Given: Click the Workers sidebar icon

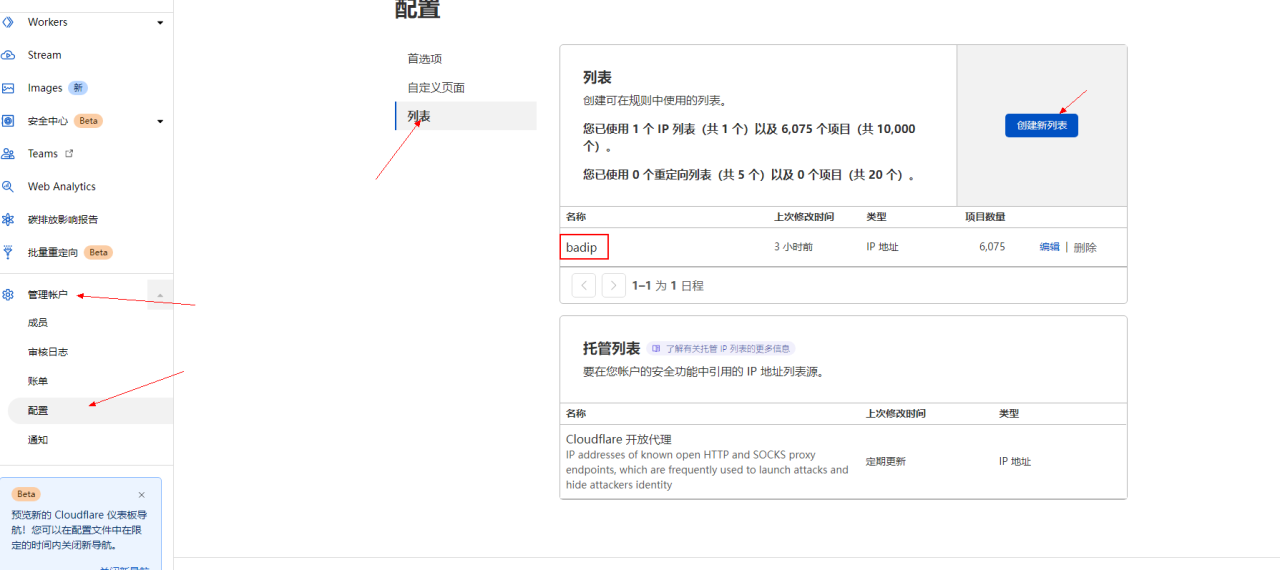Looking at the screenshot, I should coord(8,22).
